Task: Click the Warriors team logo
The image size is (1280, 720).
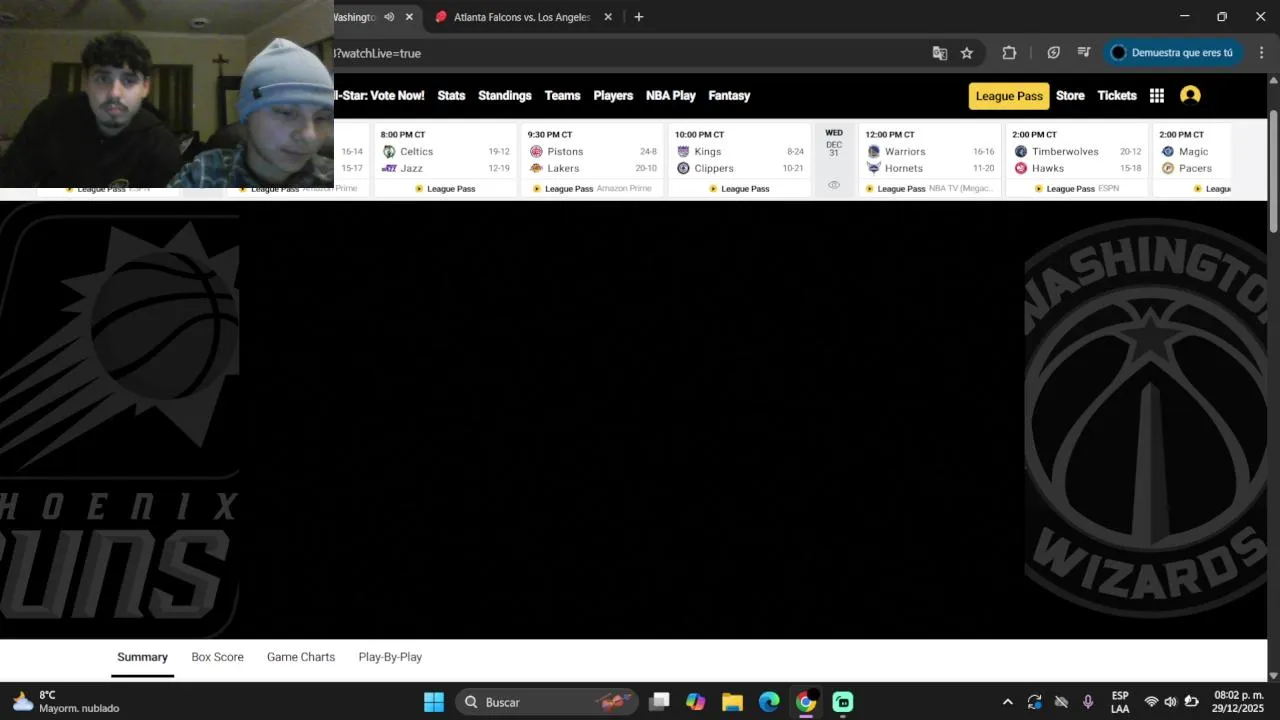Action: tap(874, 152)
